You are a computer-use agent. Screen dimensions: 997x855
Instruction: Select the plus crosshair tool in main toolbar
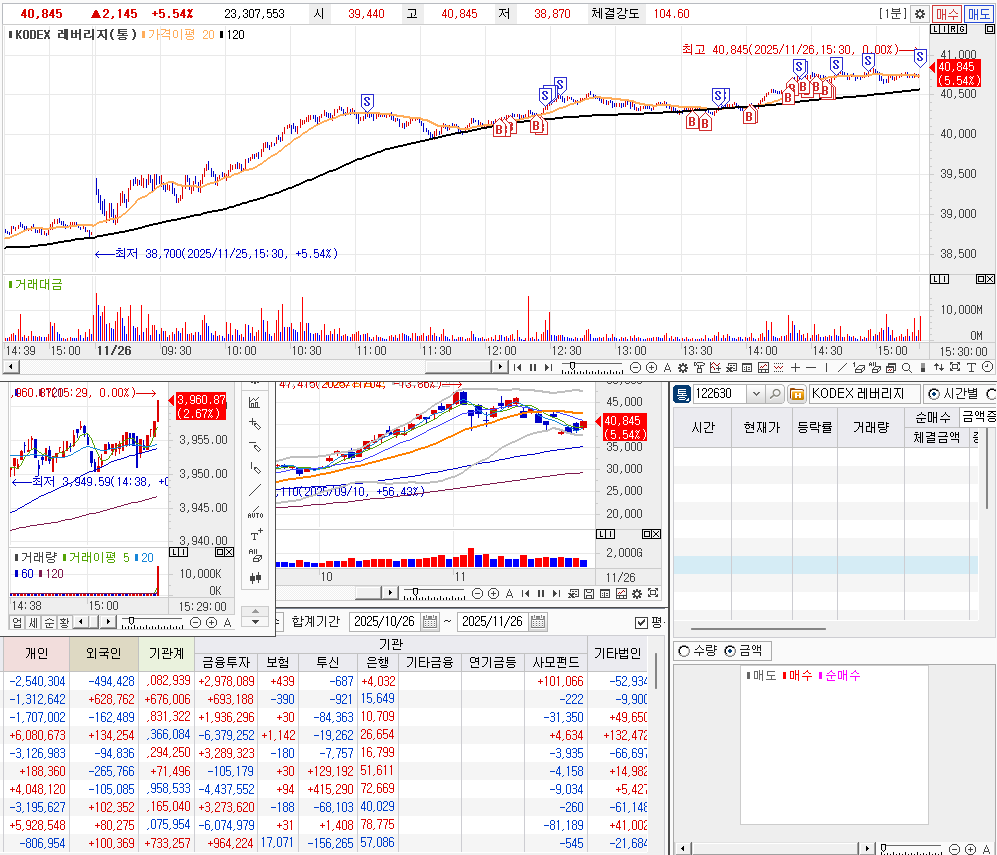795,367
